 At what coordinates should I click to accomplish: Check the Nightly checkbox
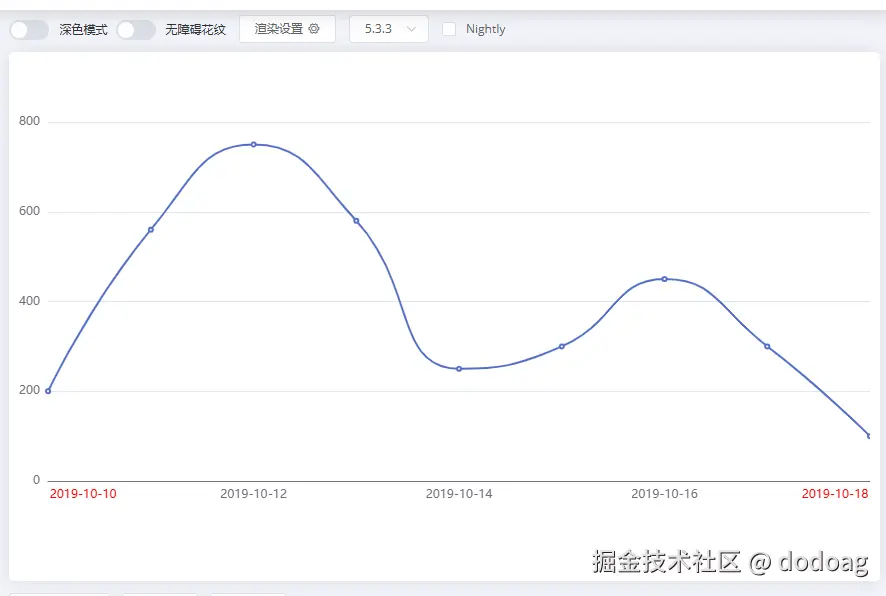tap(449, 29)
